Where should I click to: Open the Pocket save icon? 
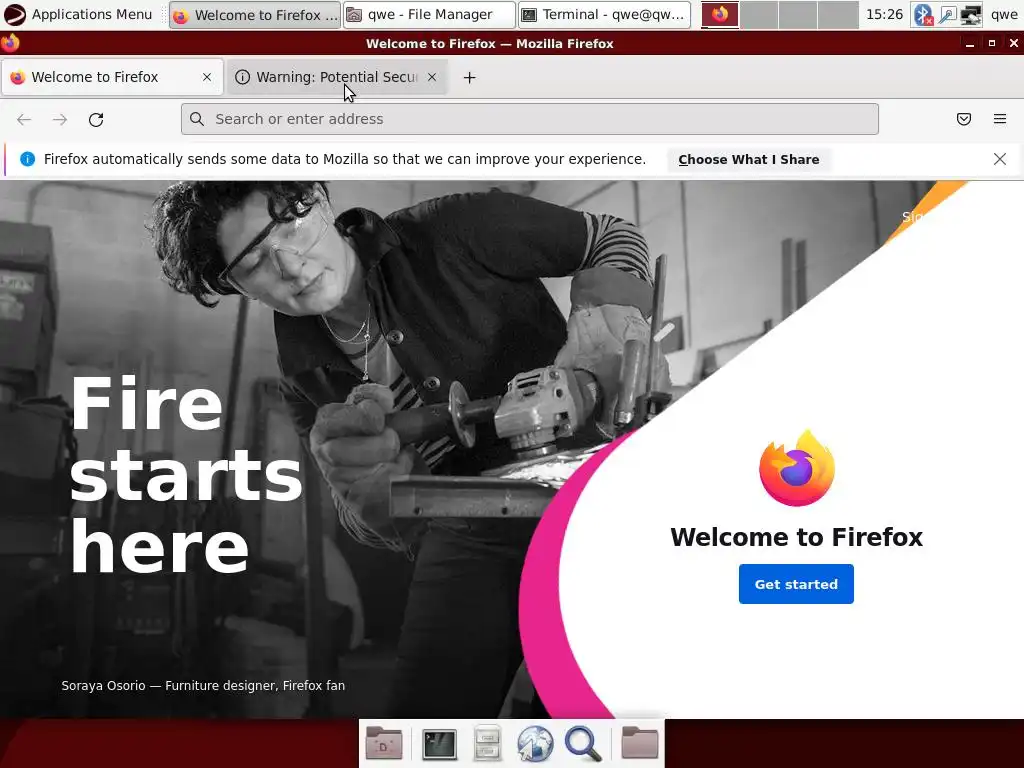[964, 119]
